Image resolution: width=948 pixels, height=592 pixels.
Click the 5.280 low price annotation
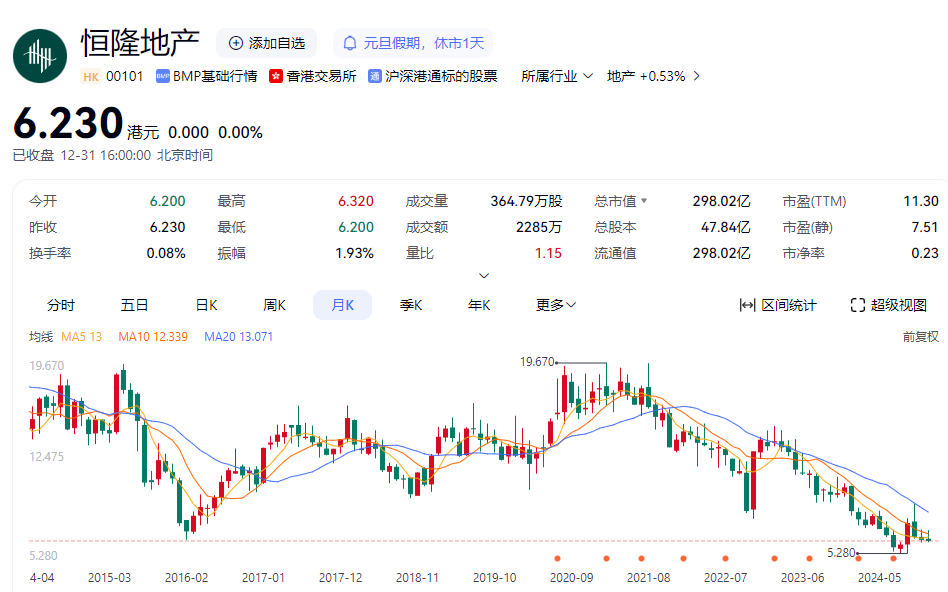tap(841, 553)
